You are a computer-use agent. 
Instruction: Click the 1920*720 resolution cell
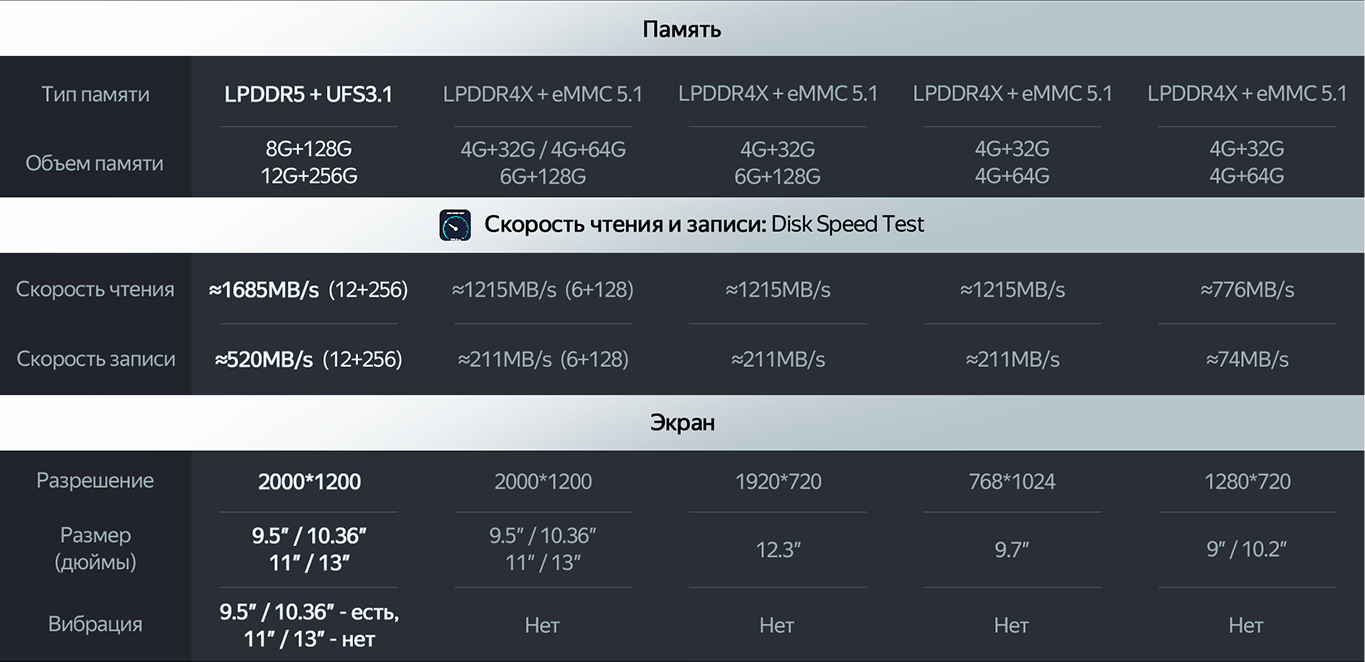click(x=778, y=481)
